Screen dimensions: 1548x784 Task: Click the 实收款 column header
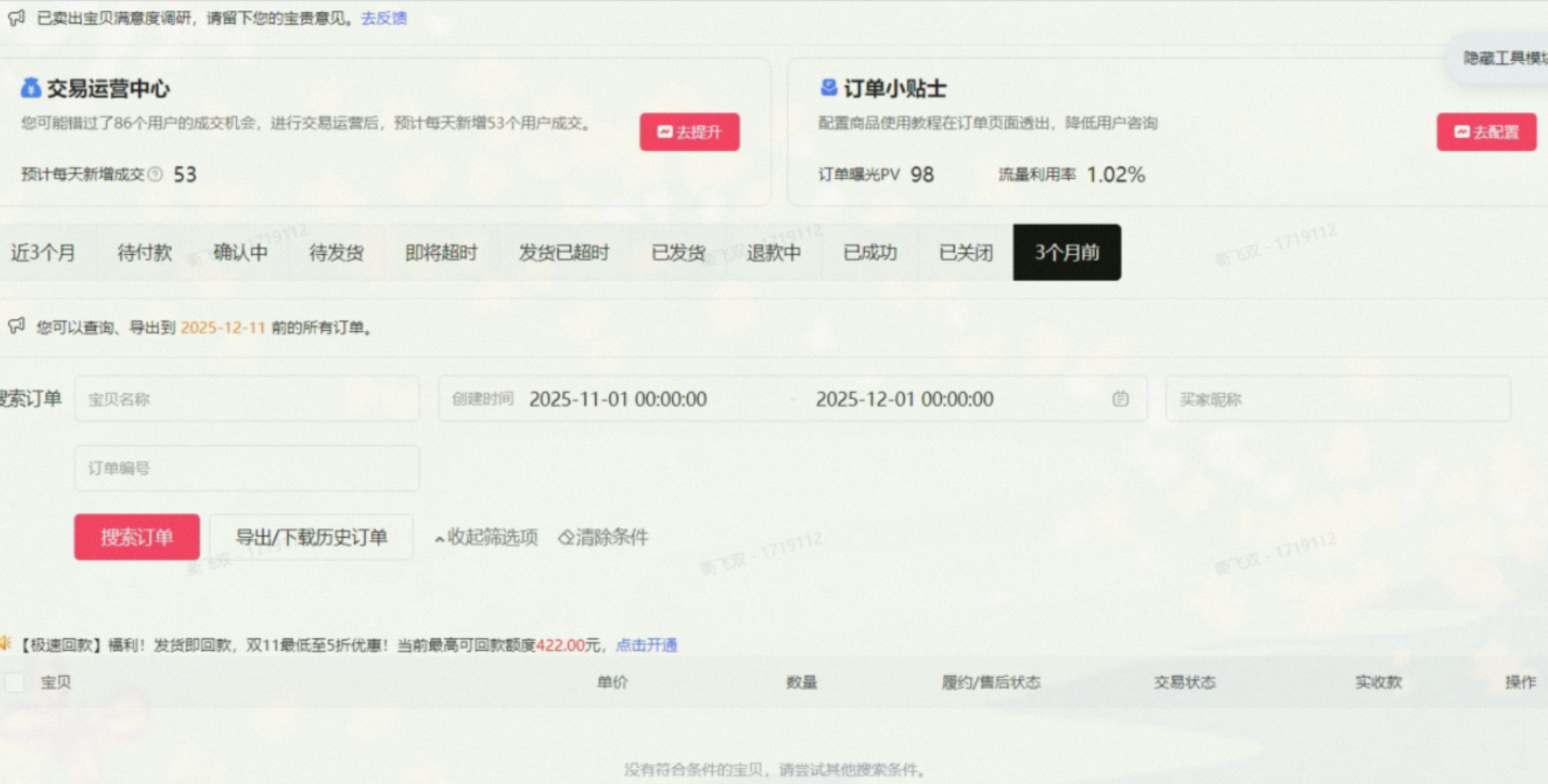coord(1378,682)
